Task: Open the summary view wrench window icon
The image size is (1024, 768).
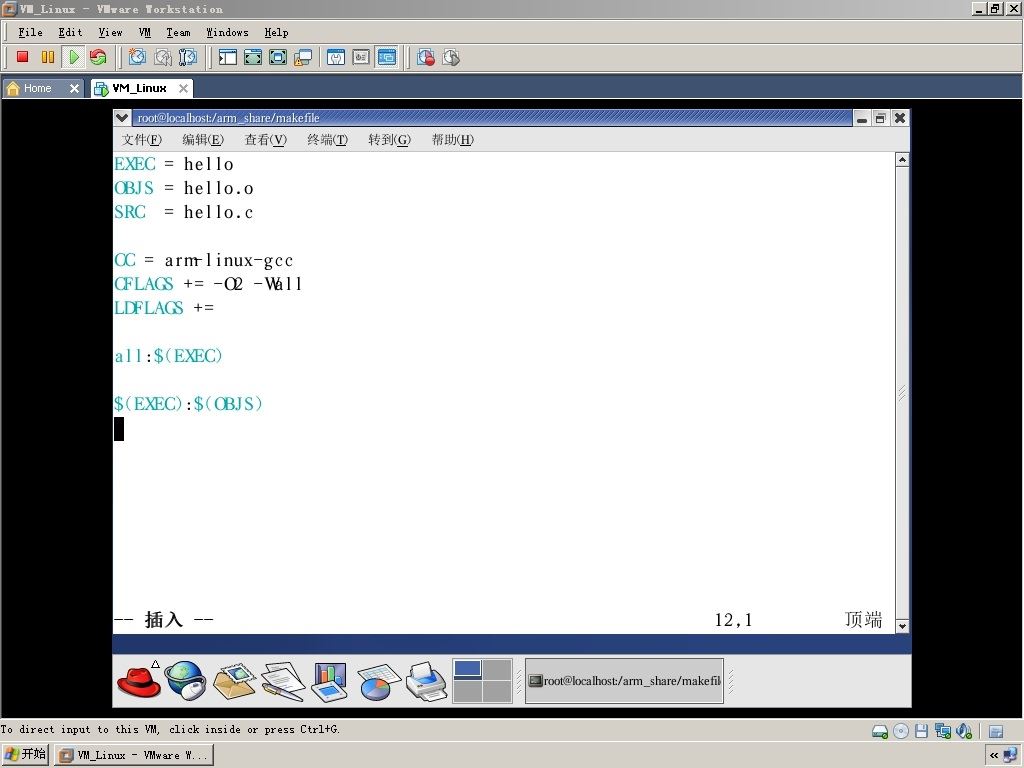Action: pos(336,57)
